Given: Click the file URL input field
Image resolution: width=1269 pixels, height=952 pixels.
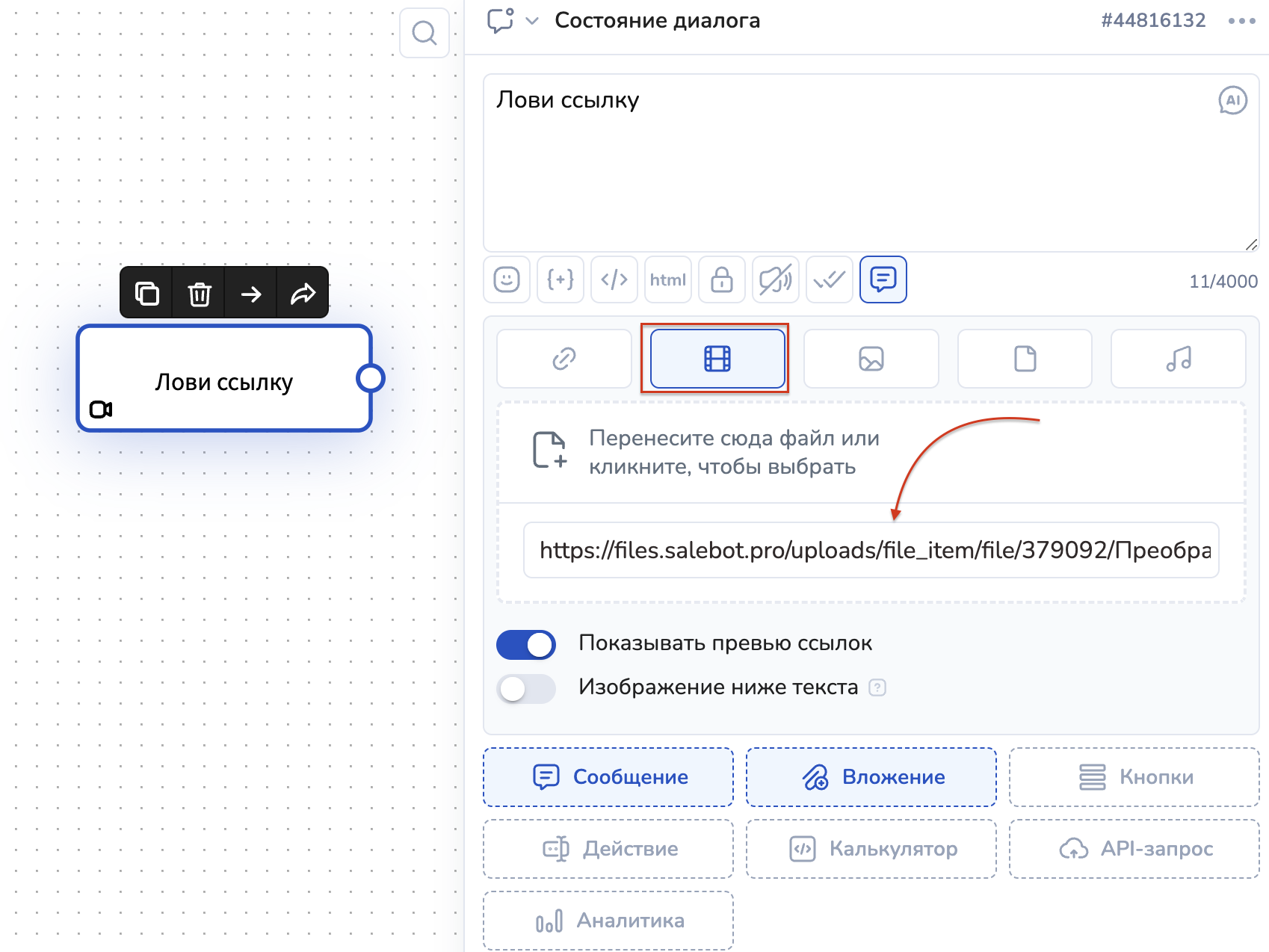Looking at the screenshot, I should coord(871,550).
